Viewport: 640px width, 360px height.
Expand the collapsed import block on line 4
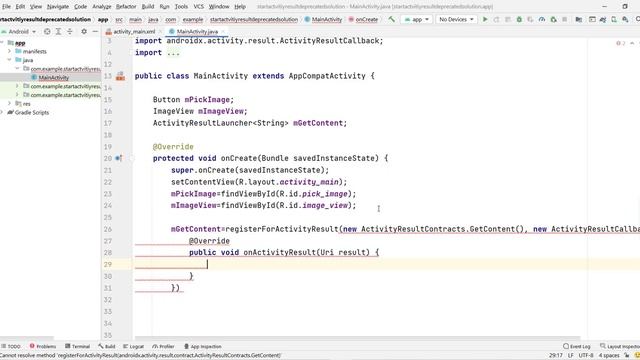click(x=173, y=53)
